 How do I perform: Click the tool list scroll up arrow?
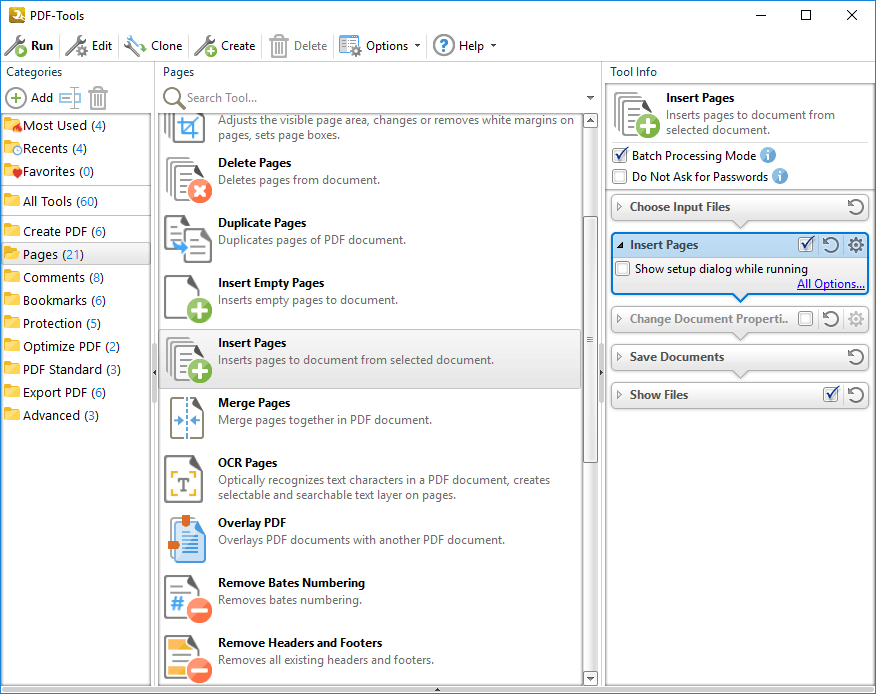(590, 121)
